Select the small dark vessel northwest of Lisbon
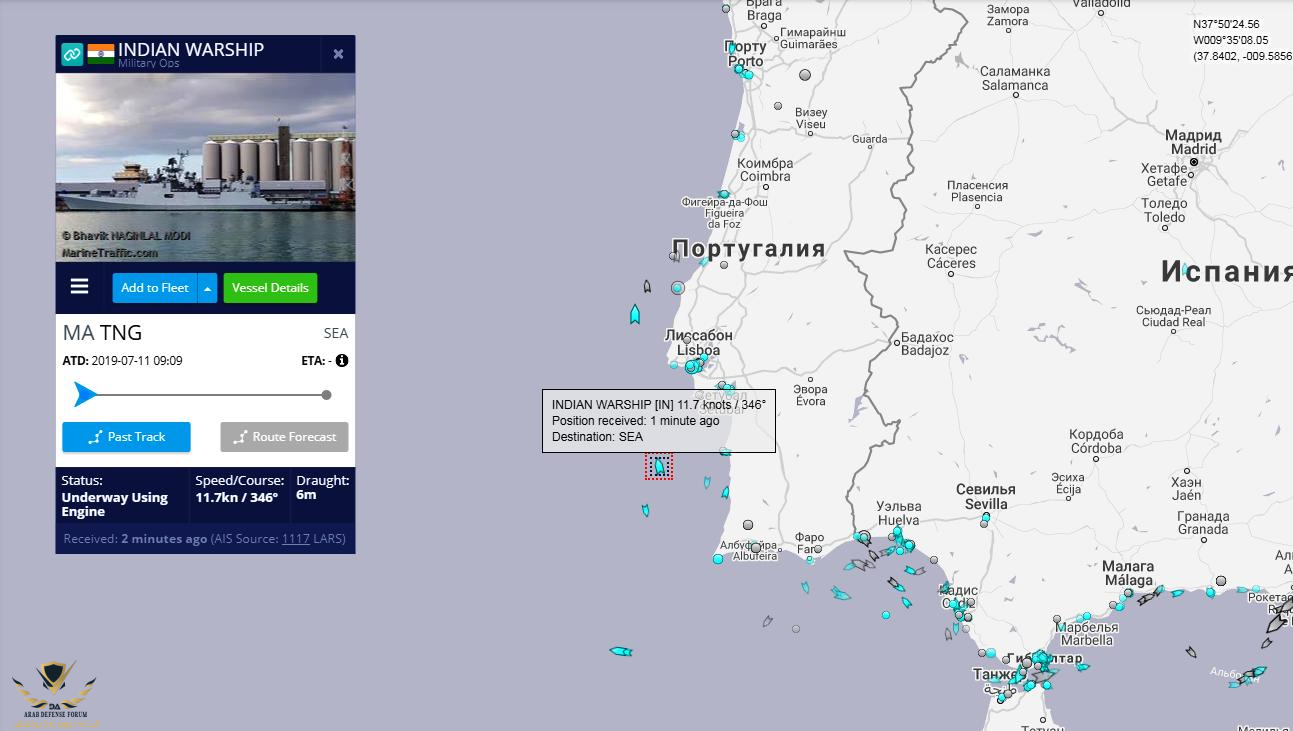 tap(647, 287)
